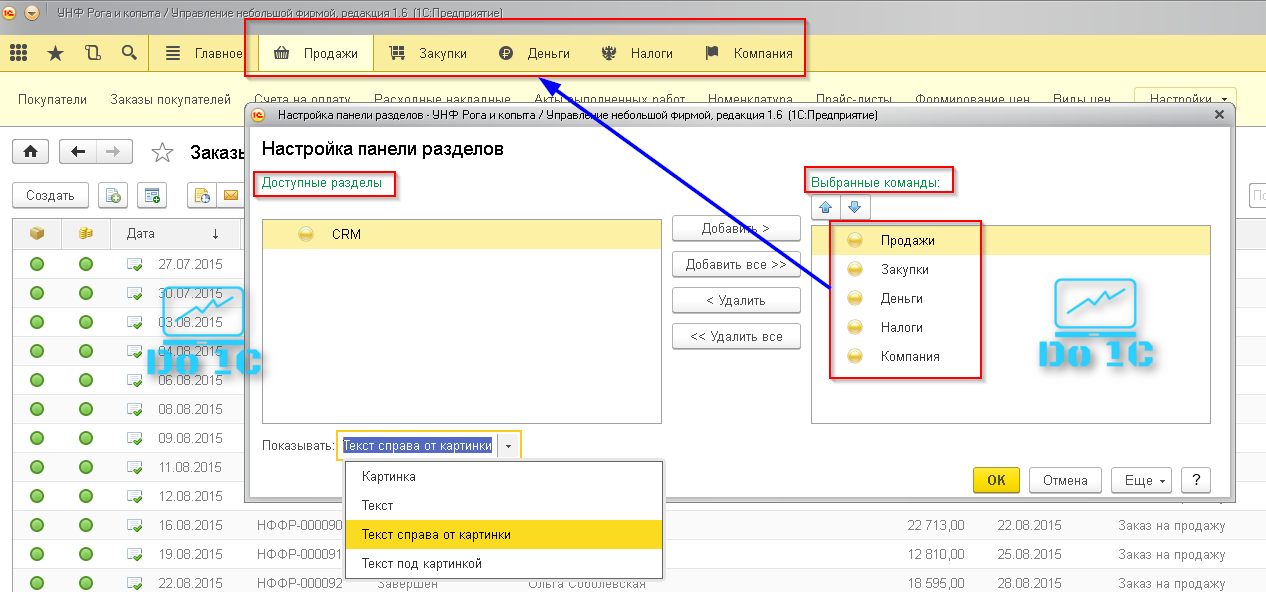This screenshot has width=1266, height=592.
Task: Open the Виды цен command link
Action: pos(1081,100)
